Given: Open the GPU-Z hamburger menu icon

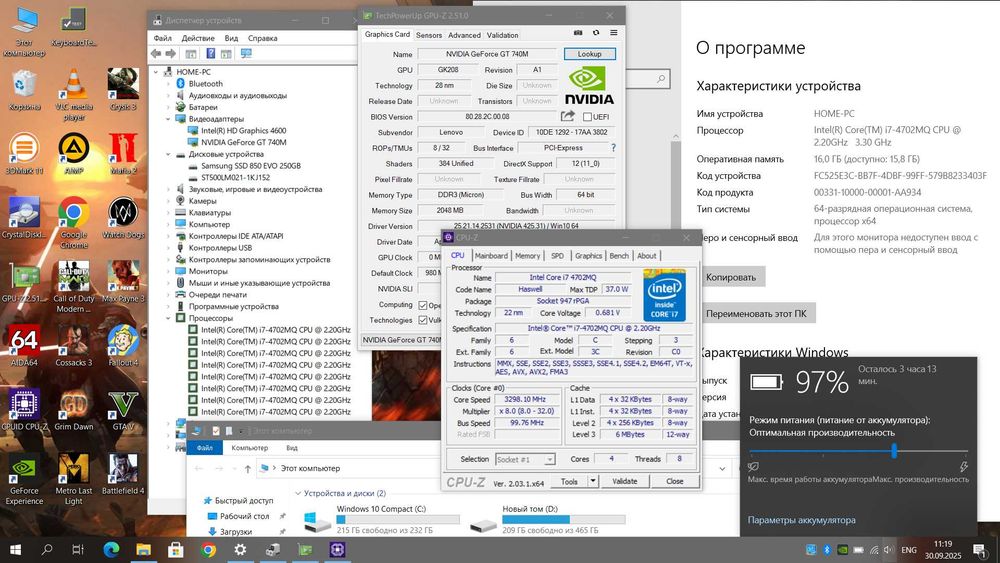Looking at the screenshot, I should [x=614, y=33].
